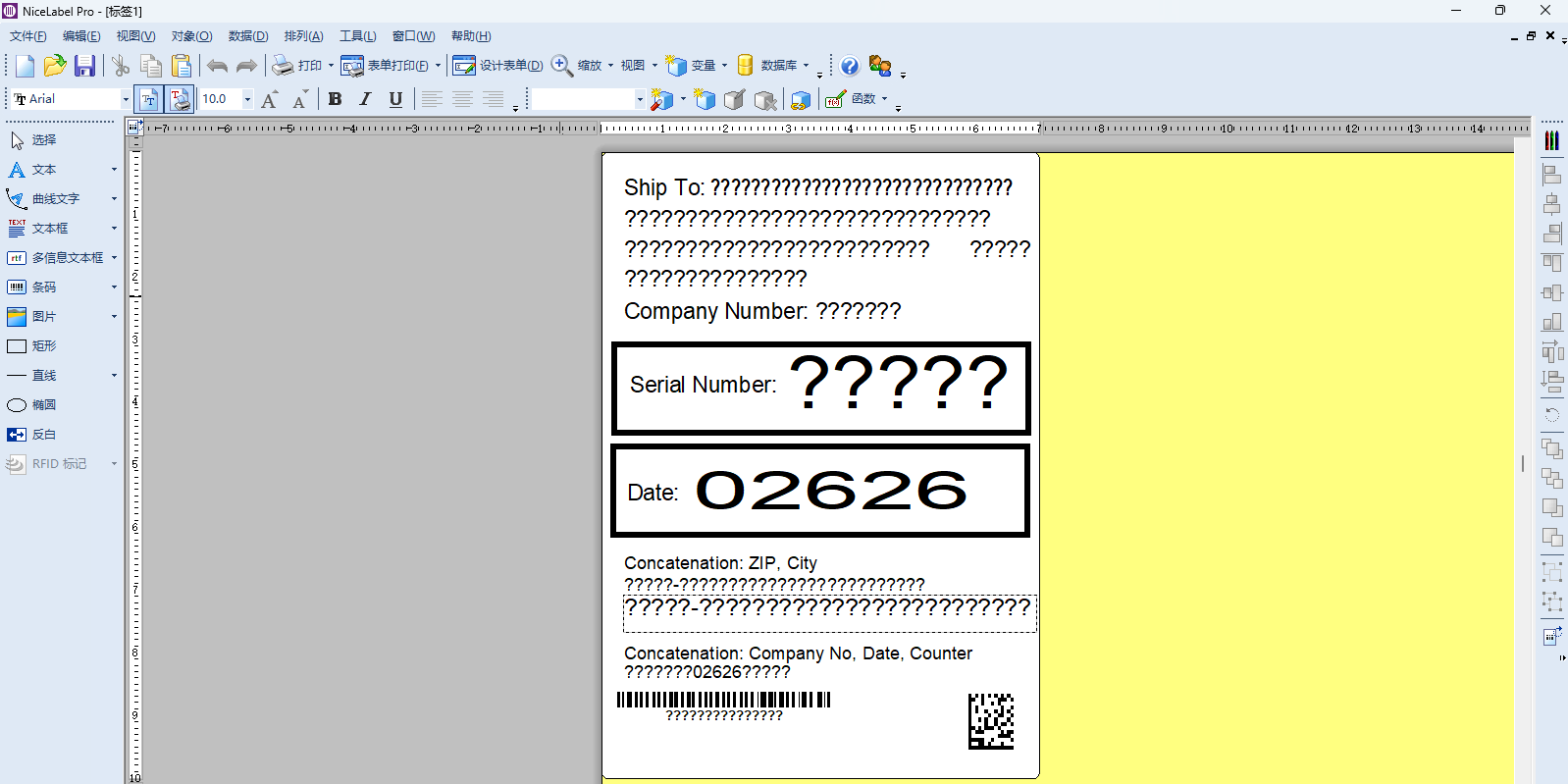Toggle Underline formatting
The image size is (1568, 784).
pos(395,99)
